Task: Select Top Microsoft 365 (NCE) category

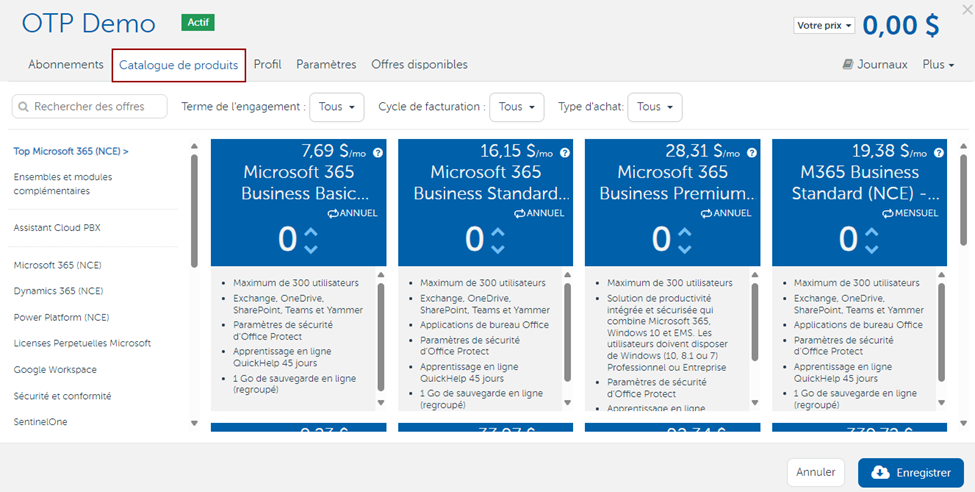Action: click(x=71, y=151)
